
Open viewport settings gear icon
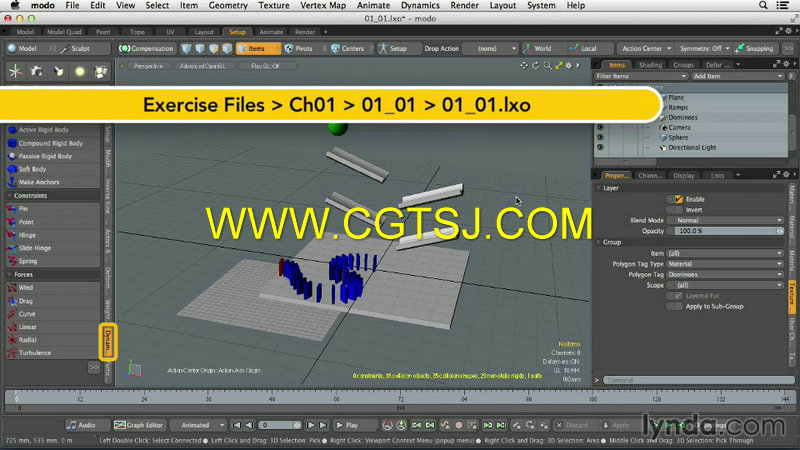569,65
